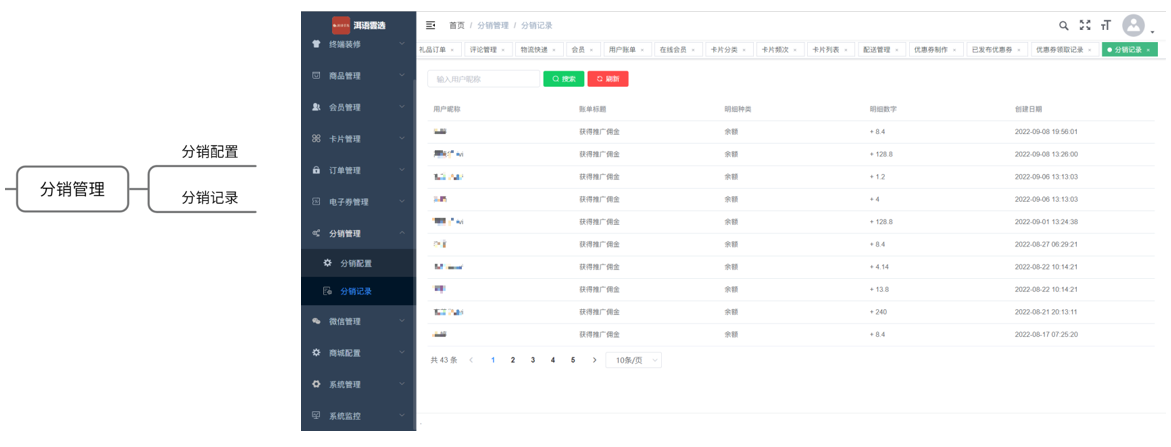This screenshot has height=447, width=1171.
Task: Click the shop icon beside 商品管理
Action: (316, 75)
